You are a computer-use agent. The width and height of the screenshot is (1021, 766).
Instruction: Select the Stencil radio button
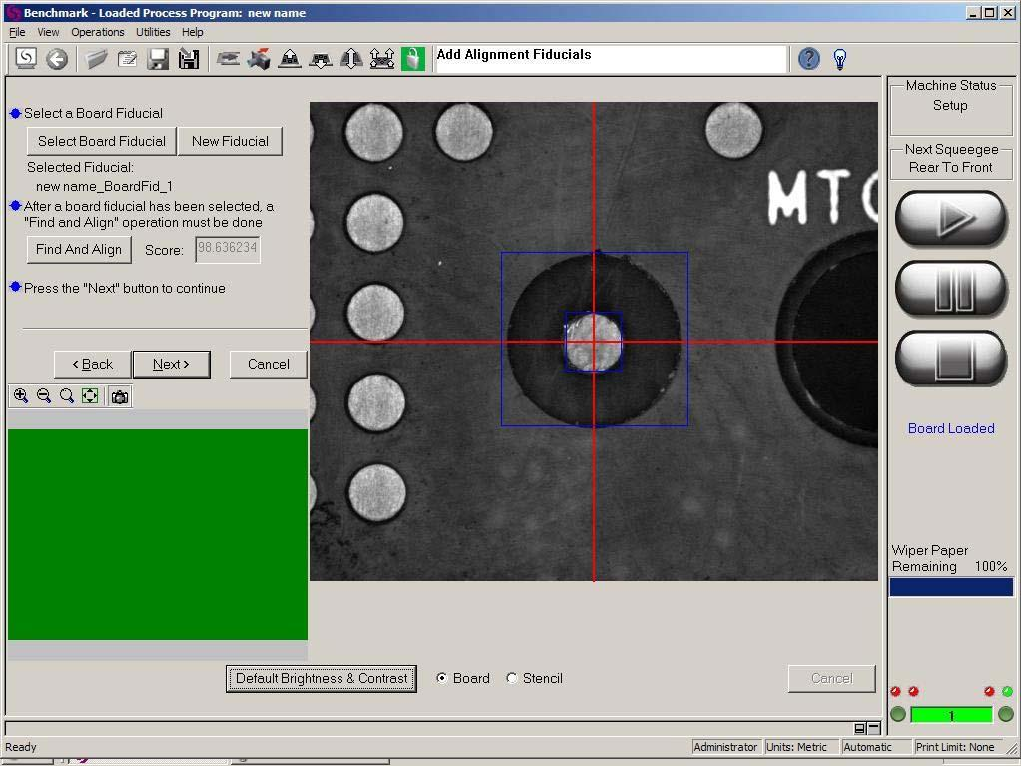tap(512, 678)
